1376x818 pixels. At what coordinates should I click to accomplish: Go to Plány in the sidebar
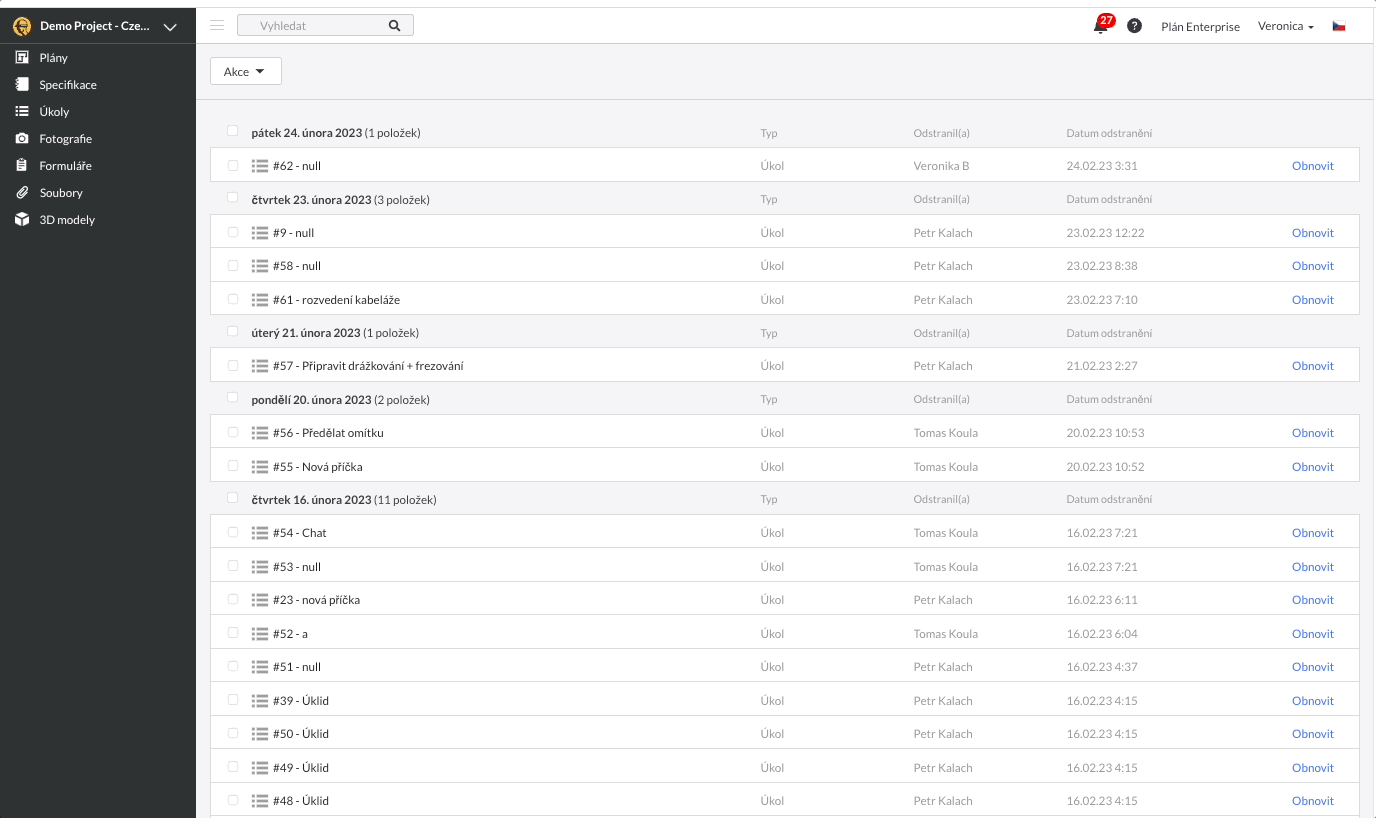click(54, 58)
